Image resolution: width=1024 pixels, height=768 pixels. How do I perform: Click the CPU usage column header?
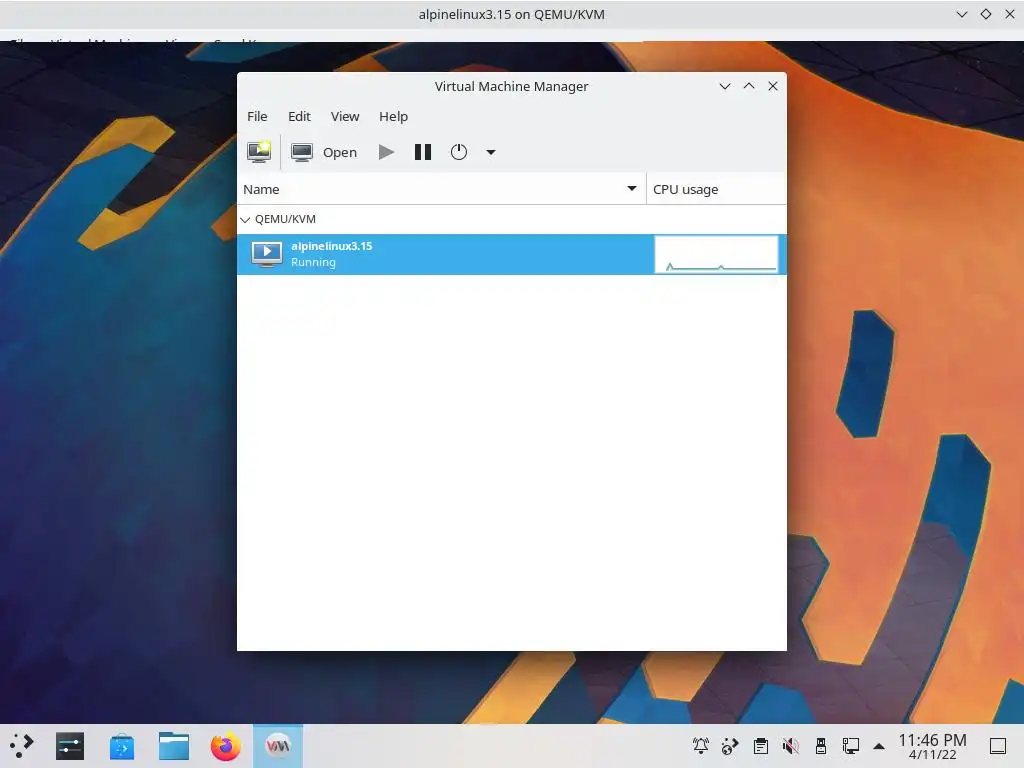pos(716,189)
